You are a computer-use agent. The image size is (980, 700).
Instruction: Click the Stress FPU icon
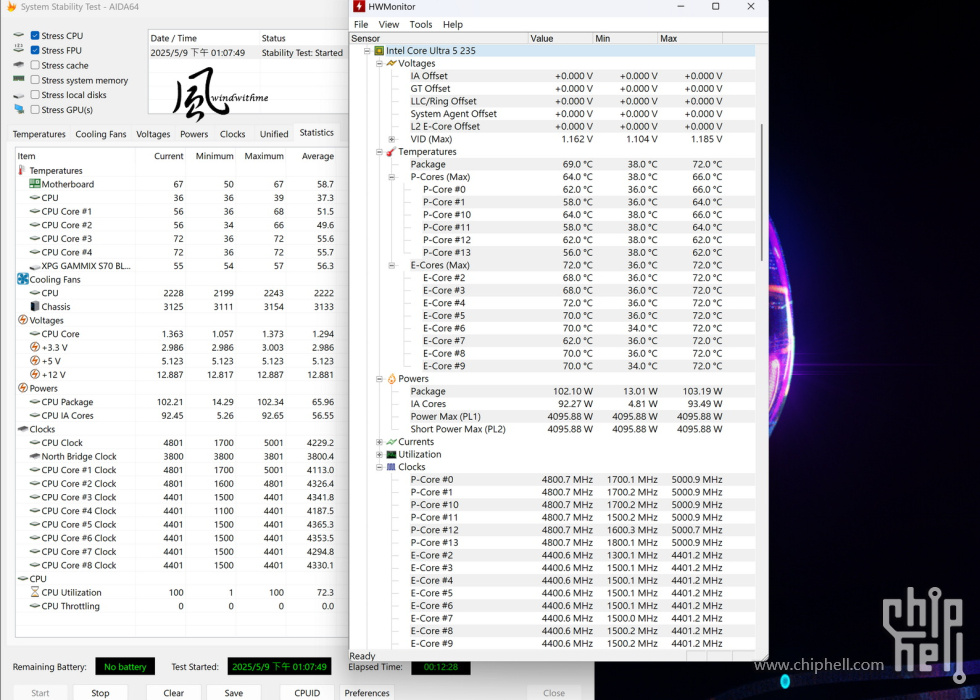[19, 50]
